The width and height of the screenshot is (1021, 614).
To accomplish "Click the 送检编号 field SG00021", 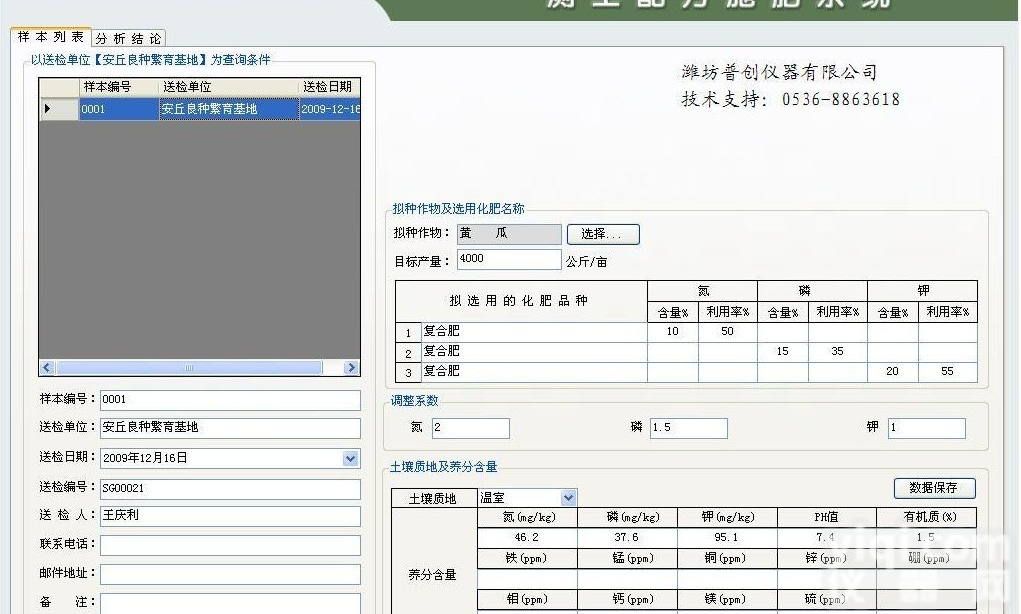I will [229, 490].
